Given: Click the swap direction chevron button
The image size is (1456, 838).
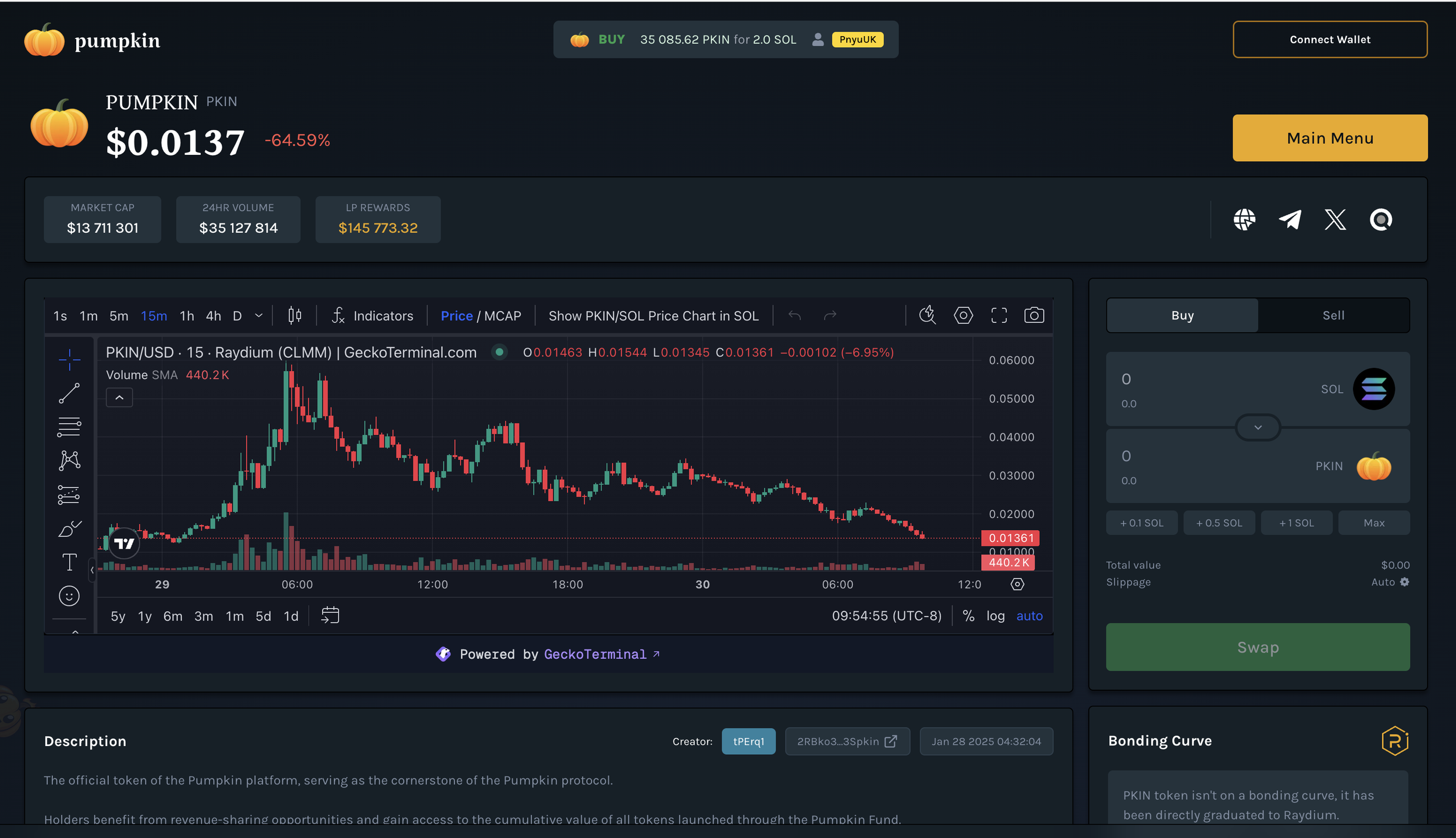Looking at the screenshot, I should (x=1258, y=428).
